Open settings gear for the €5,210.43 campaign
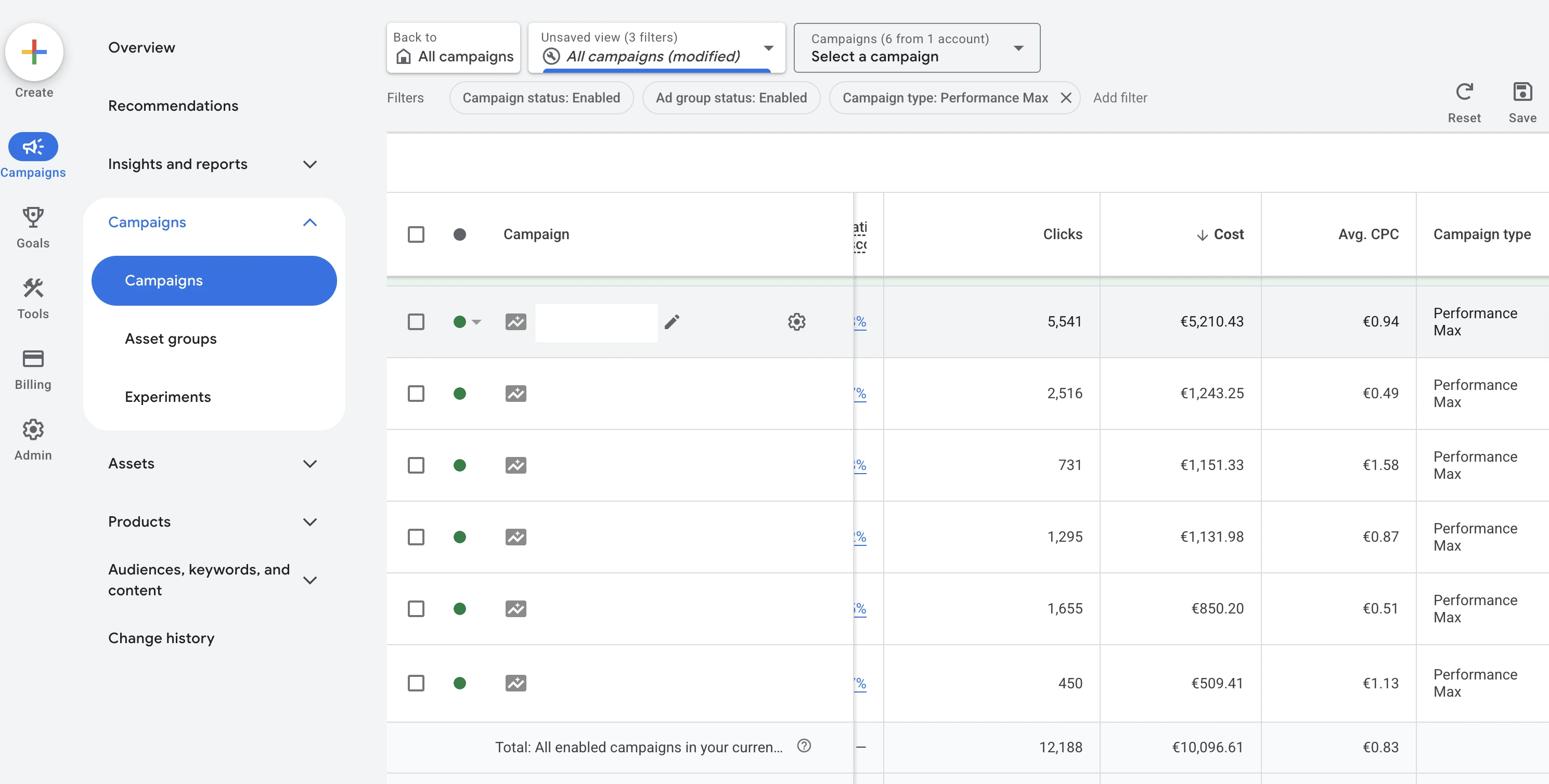 796,322
